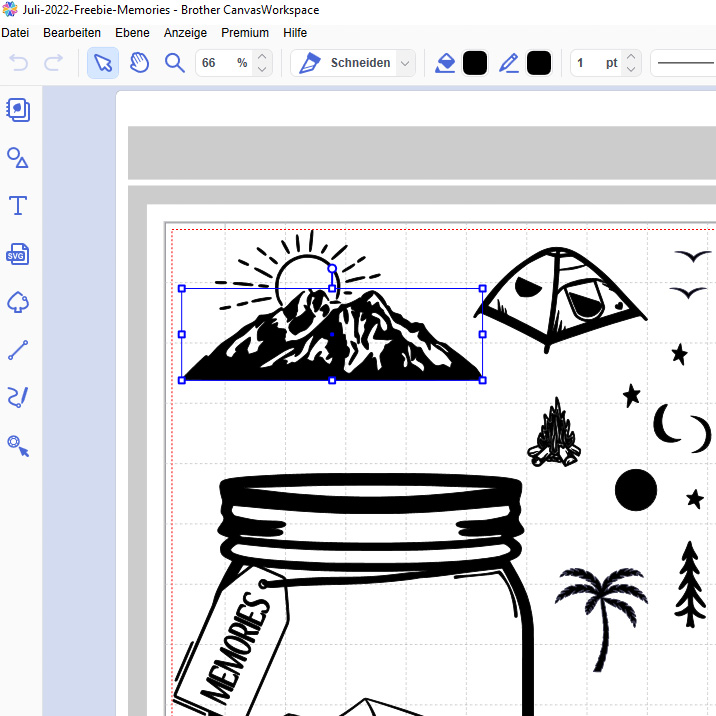Click the stroke pen color icon
The width and height of the screenshot is (716, 716).
[x=509, y=63]
